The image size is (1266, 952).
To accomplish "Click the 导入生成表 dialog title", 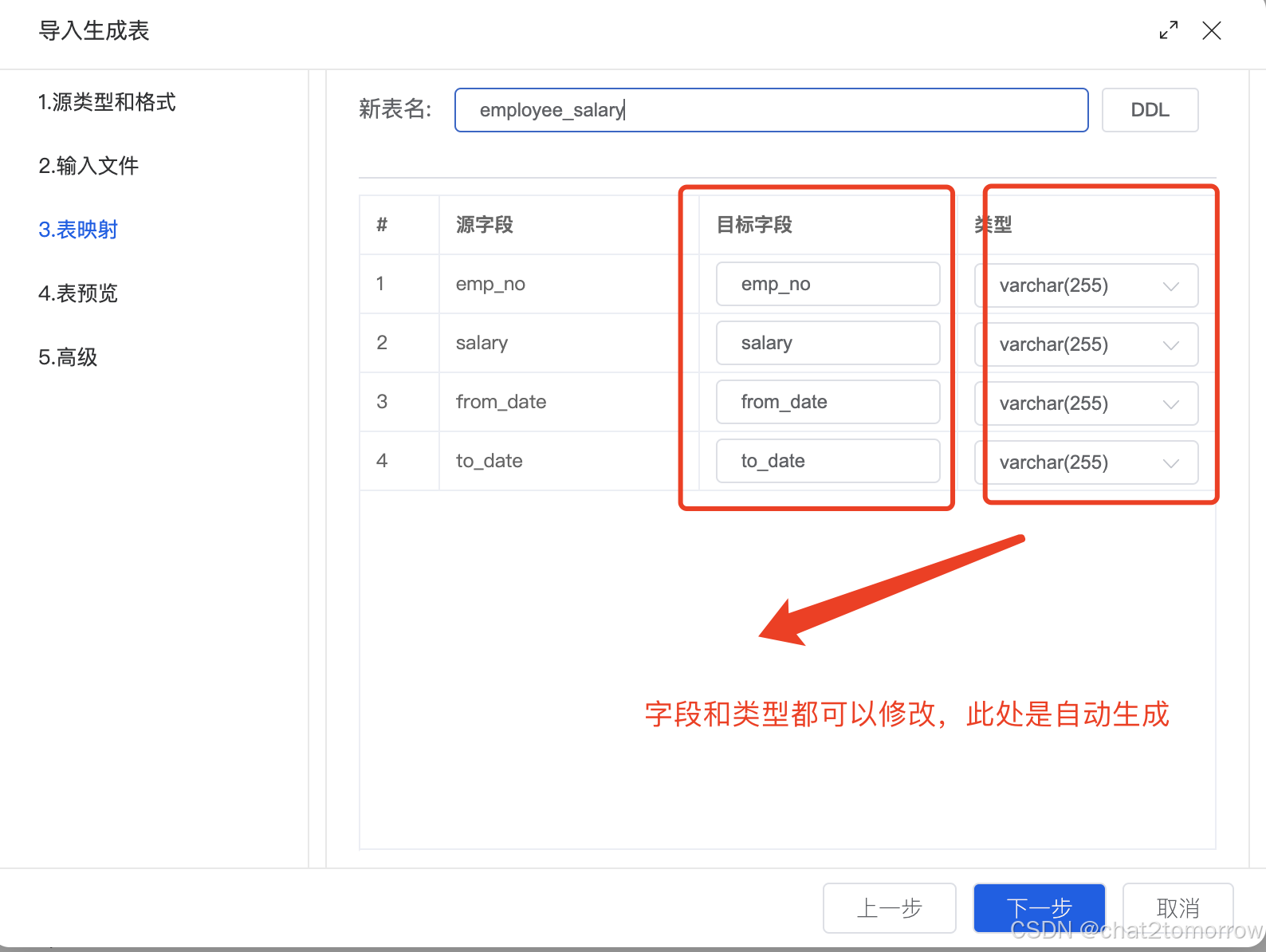I will [94, 31].
